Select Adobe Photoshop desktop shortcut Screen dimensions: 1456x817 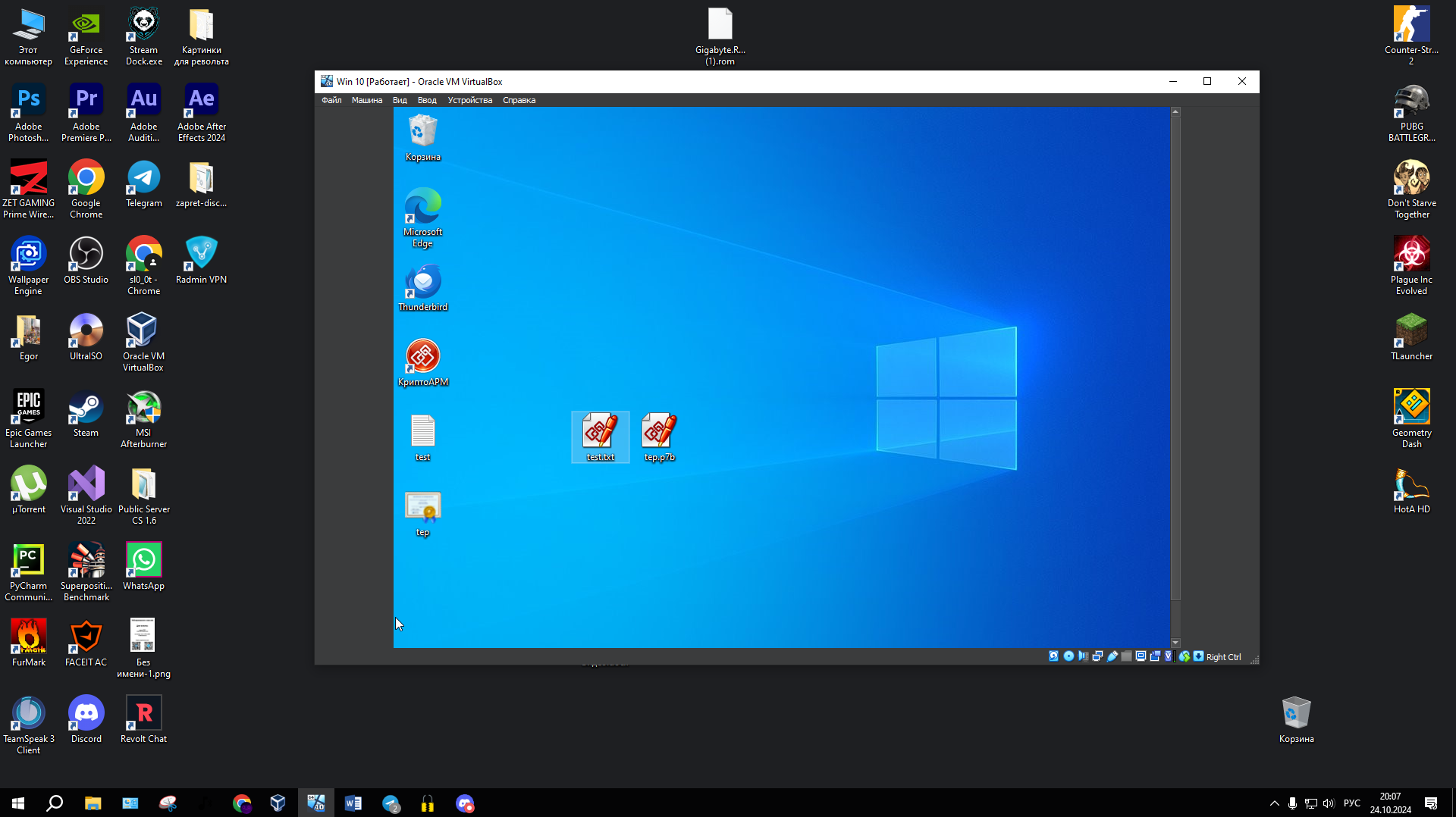29,113
